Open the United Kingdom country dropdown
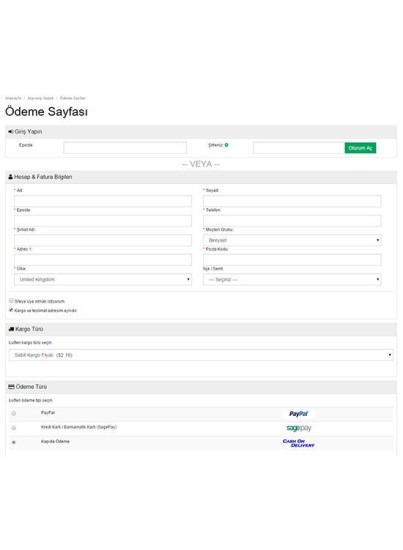 tap(103, 280)
